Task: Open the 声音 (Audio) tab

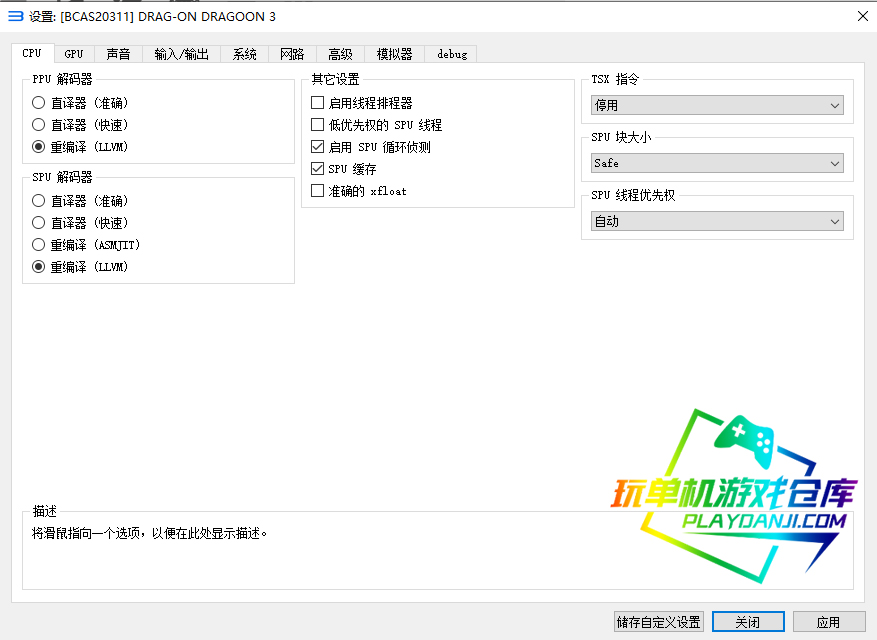Action: point(118,54)
